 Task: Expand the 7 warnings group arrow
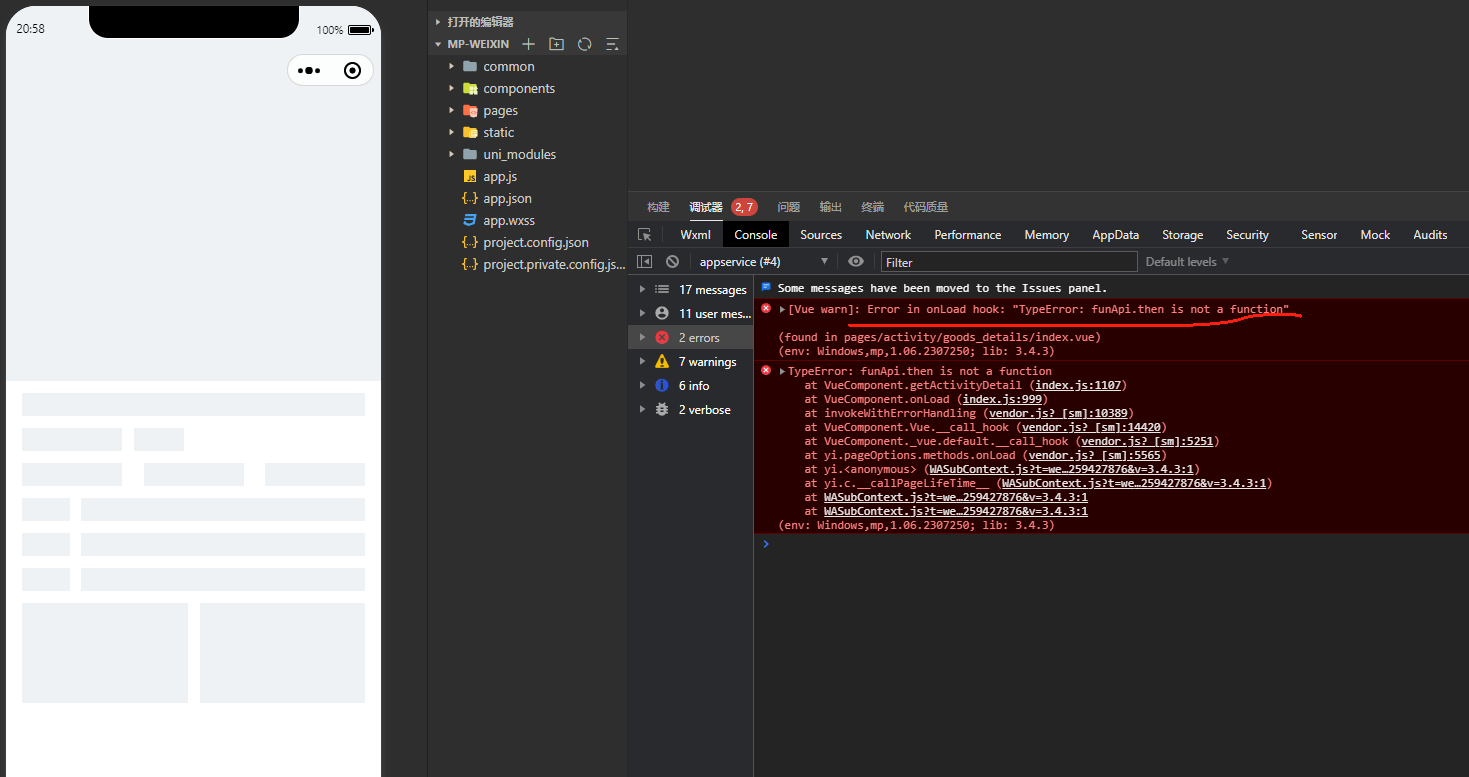(642, 361)
